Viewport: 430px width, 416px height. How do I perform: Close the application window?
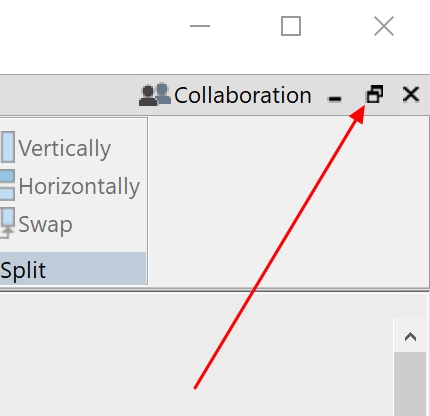[x=384, y=26]
